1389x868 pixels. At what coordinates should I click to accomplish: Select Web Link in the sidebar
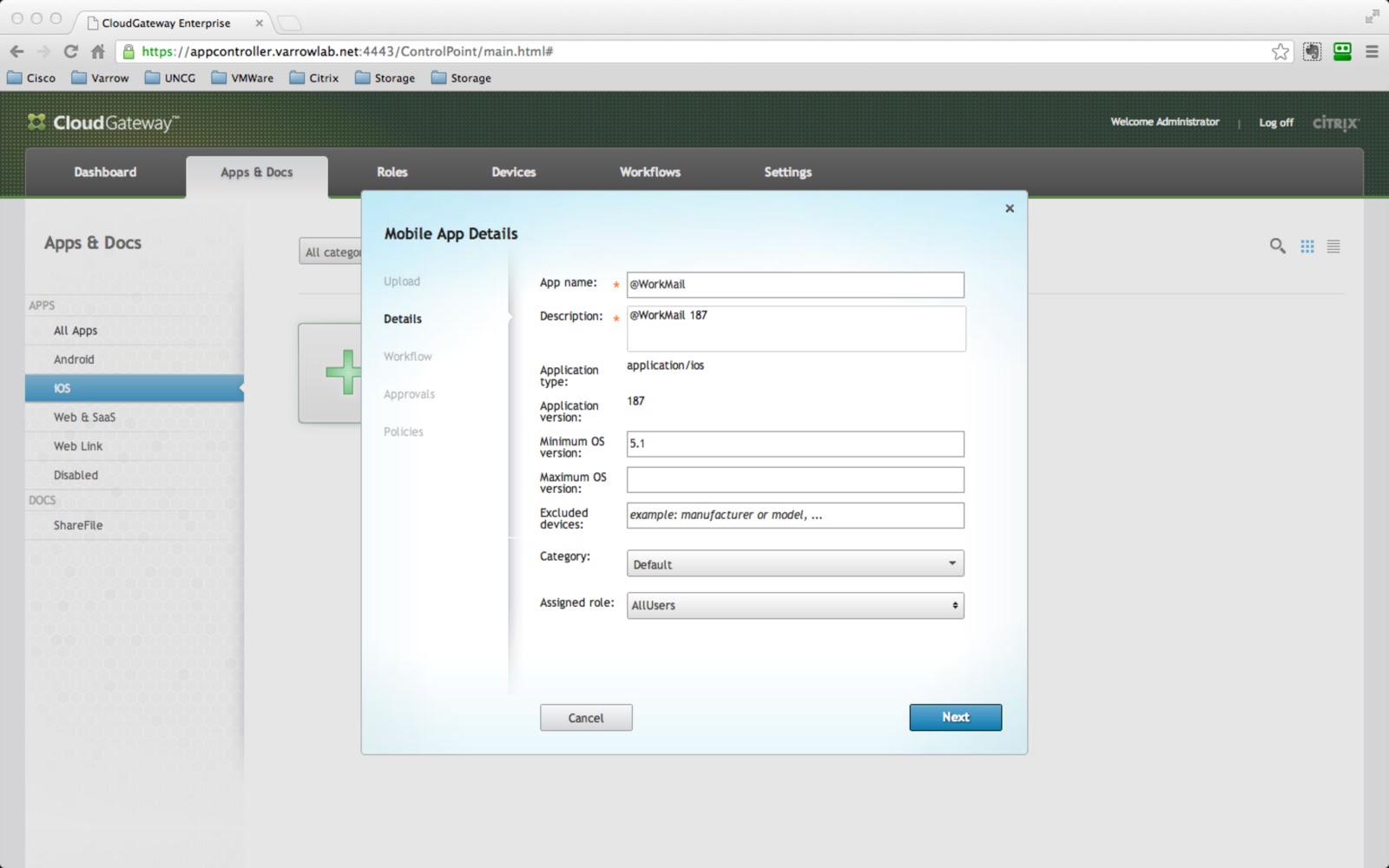tap(135, 446)
